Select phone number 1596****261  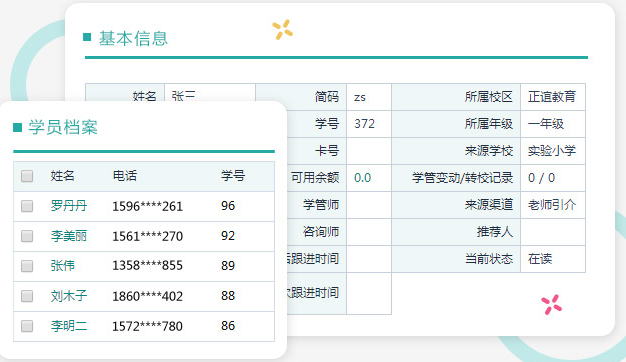tap(147, 206)
